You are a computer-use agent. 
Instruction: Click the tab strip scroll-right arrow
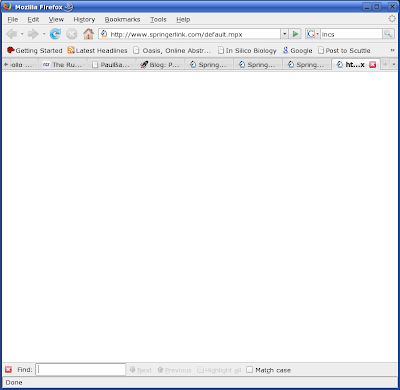[385, 64]
